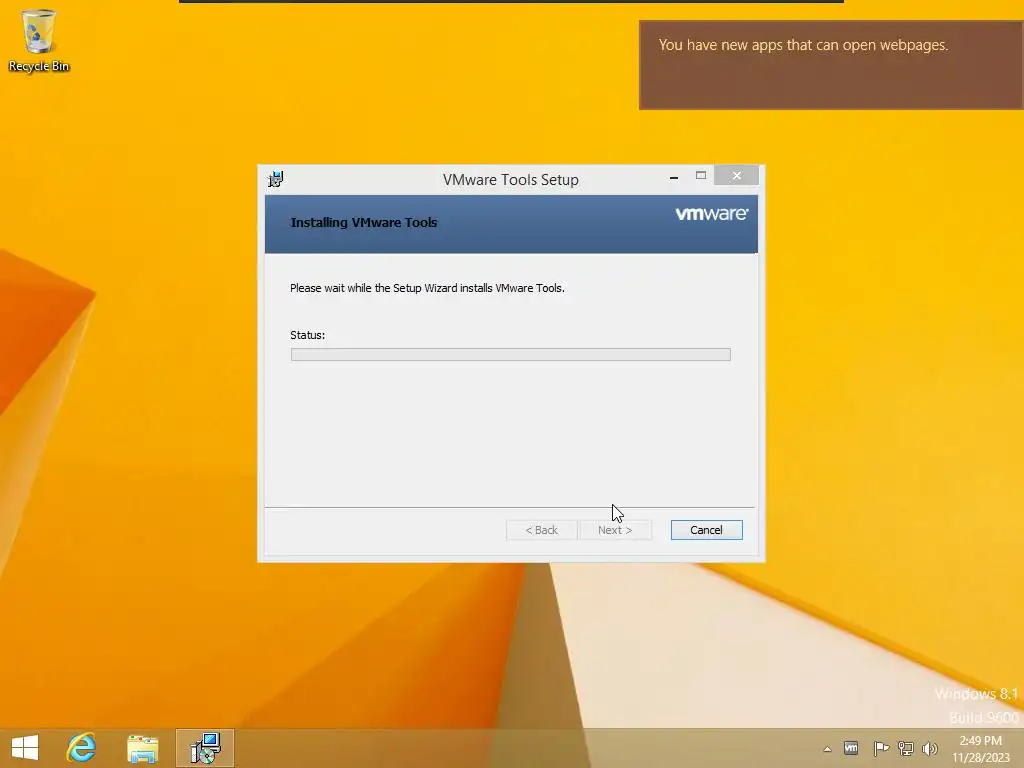Close the VMware Tools Setup window
Screen dimensions: 1024x768
737,176
